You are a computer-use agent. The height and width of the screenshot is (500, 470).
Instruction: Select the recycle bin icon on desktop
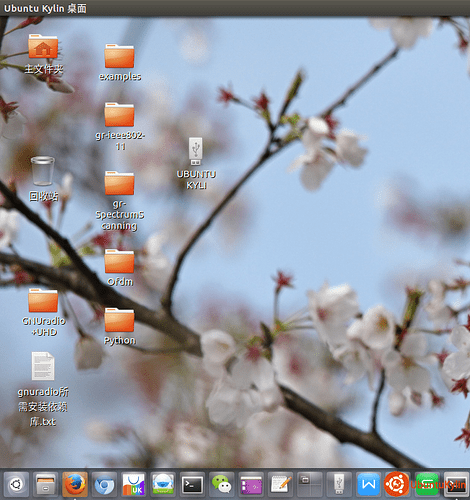(x=43, y=179)
